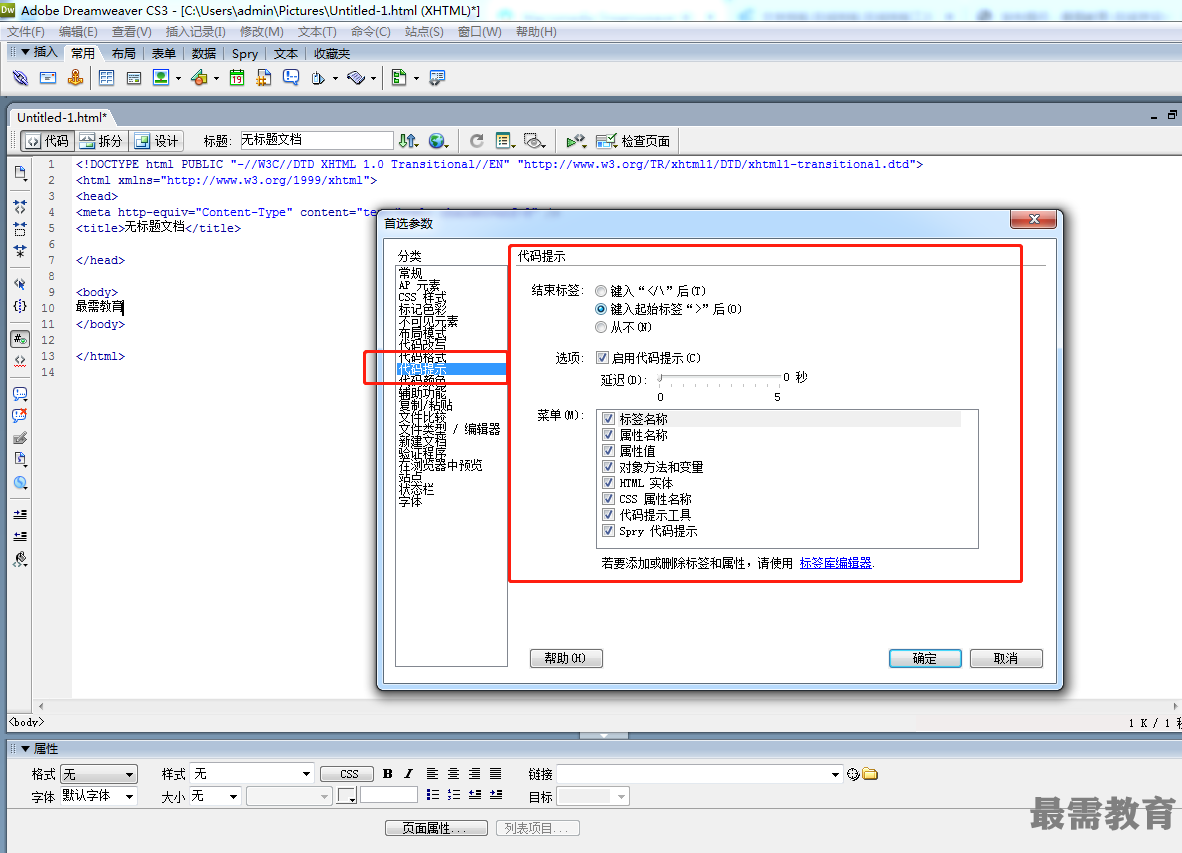The width and height of the screenshot is (1182, 853).
Task: Switch to the Spry insert tab
Action: coord(245,54)
